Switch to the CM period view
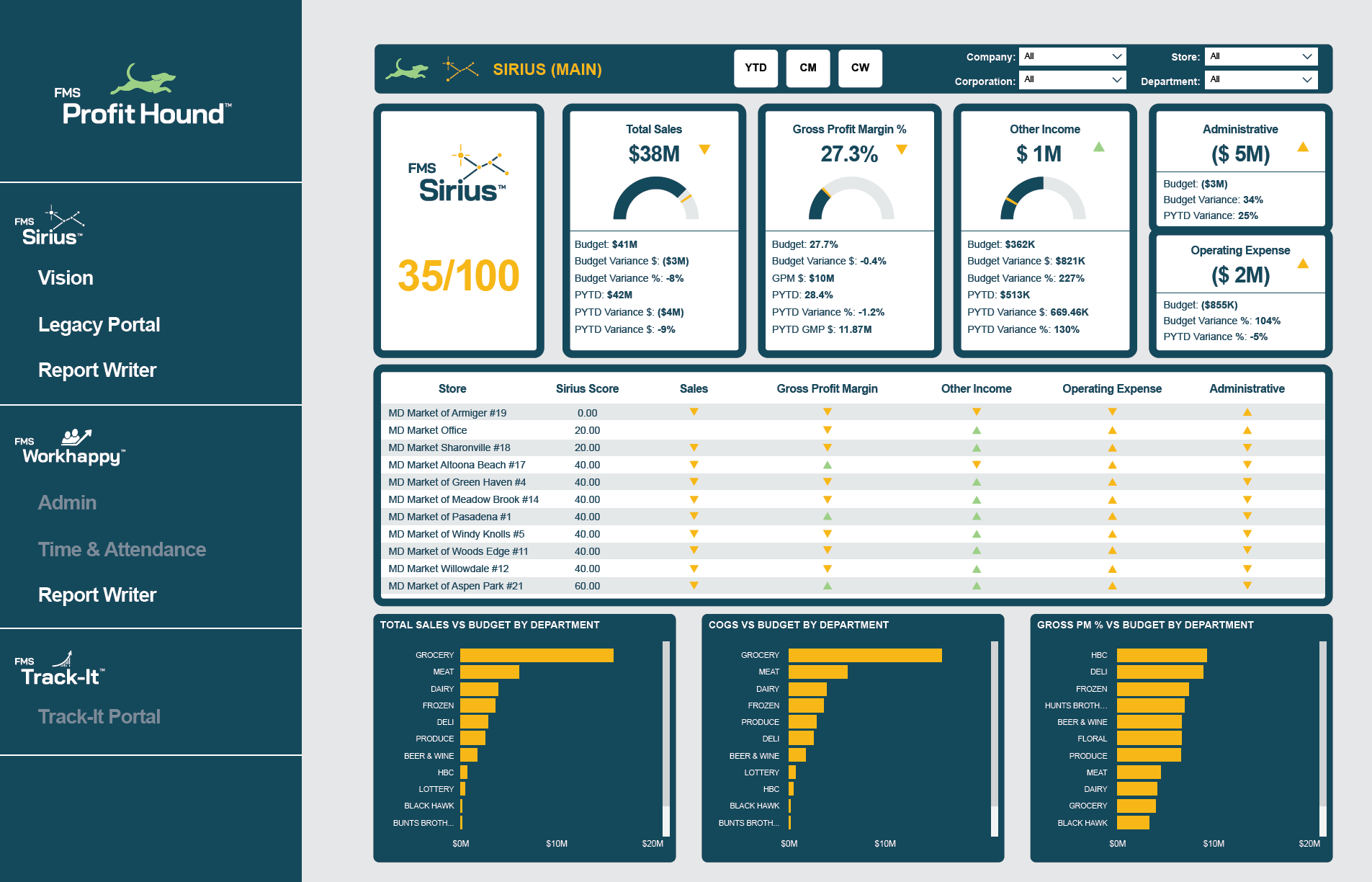 [807, 68]
